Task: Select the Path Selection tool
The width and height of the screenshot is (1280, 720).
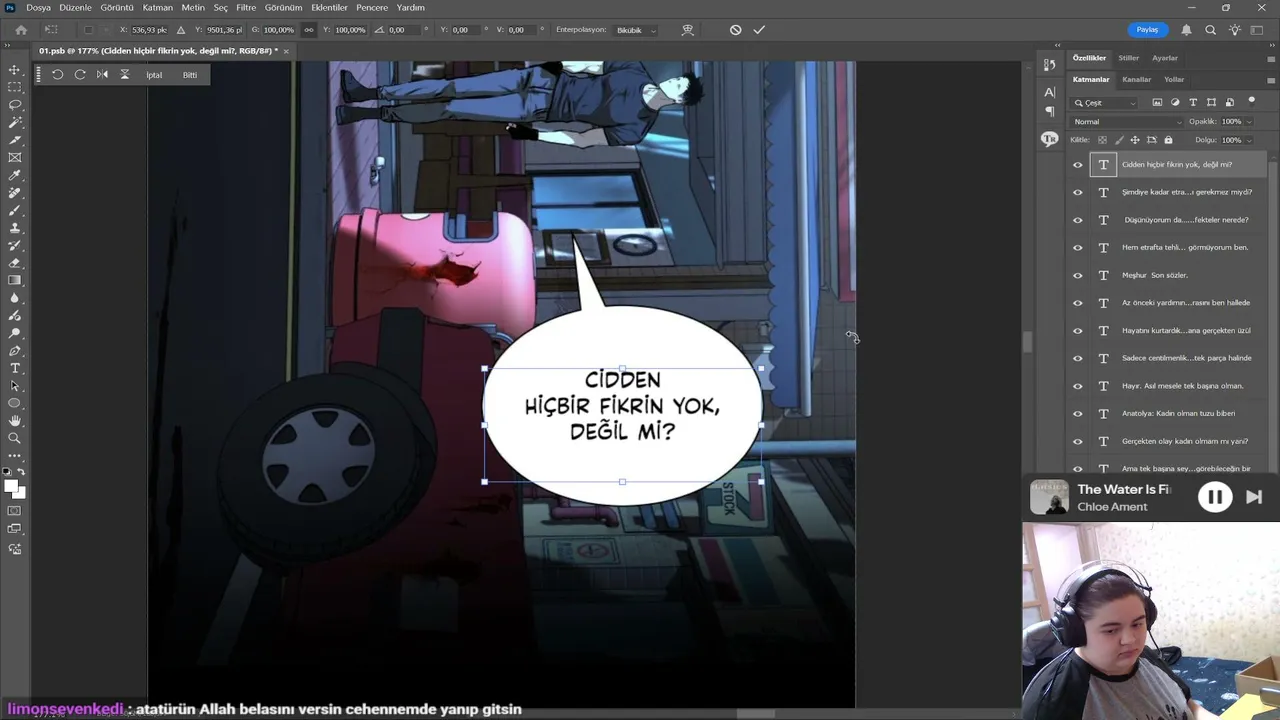Action: (x=15, y=386)
